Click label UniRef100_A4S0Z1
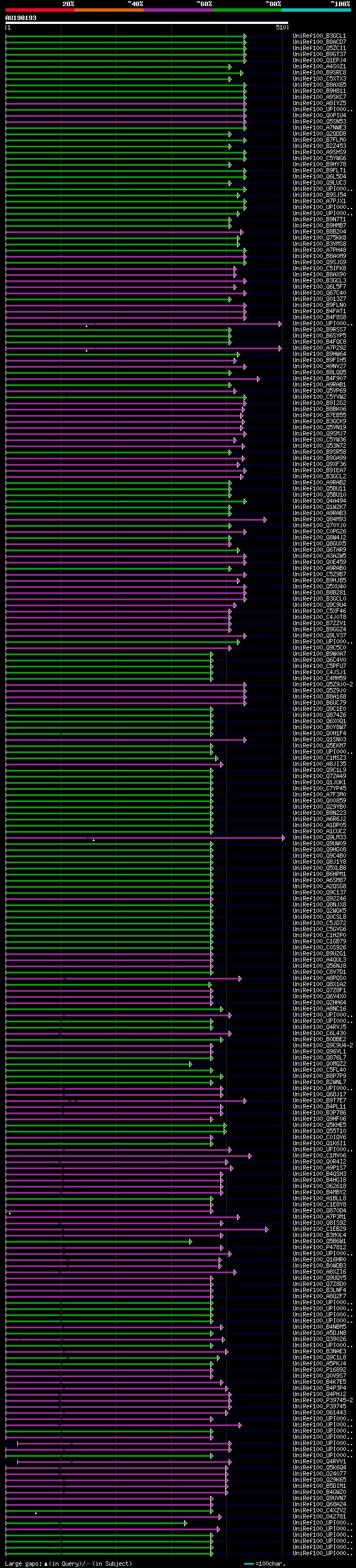Screen dimensions: 356x1568 pyautogui.click(x=319, y=66)
